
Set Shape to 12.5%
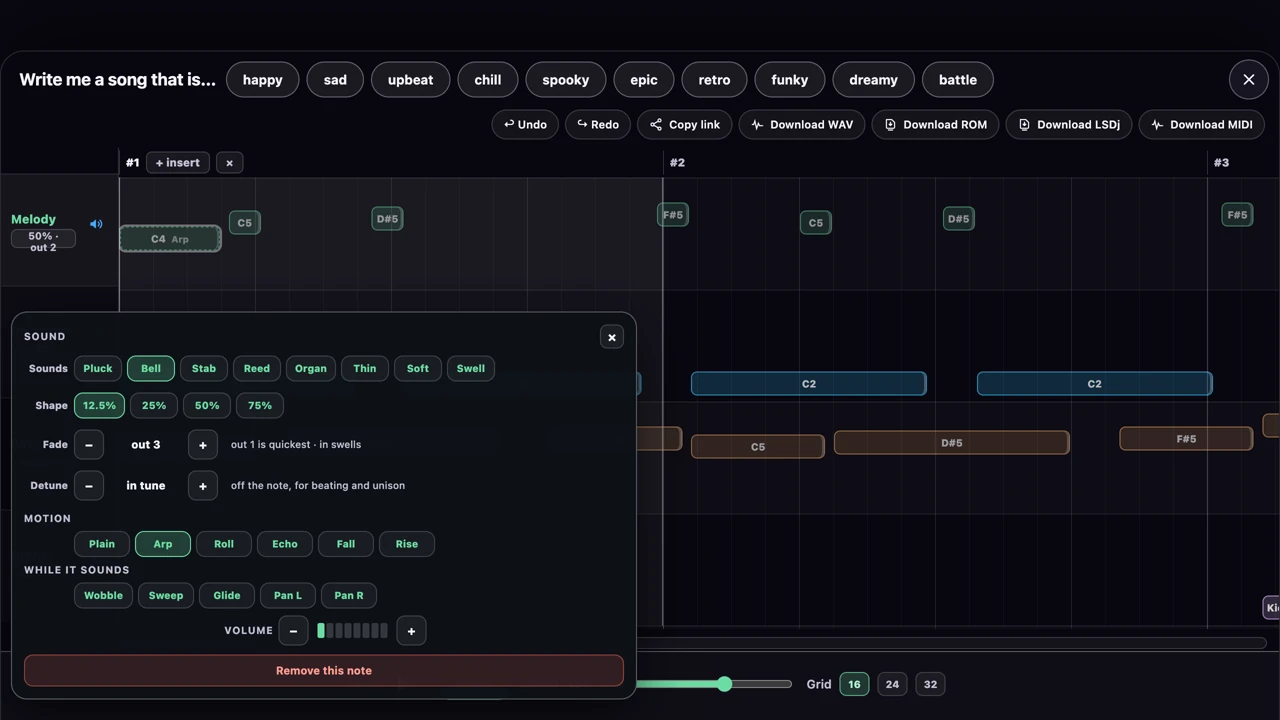coord(100,406)
